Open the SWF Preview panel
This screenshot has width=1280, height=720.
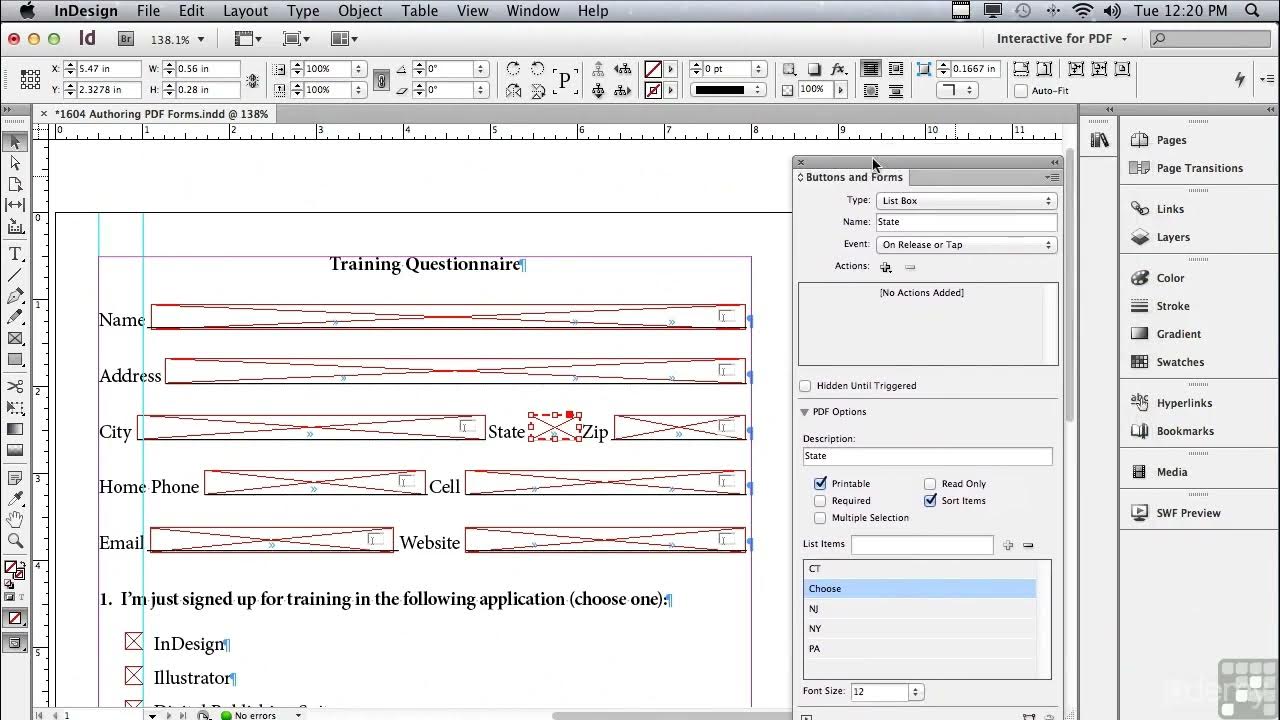pos(1188,513)
